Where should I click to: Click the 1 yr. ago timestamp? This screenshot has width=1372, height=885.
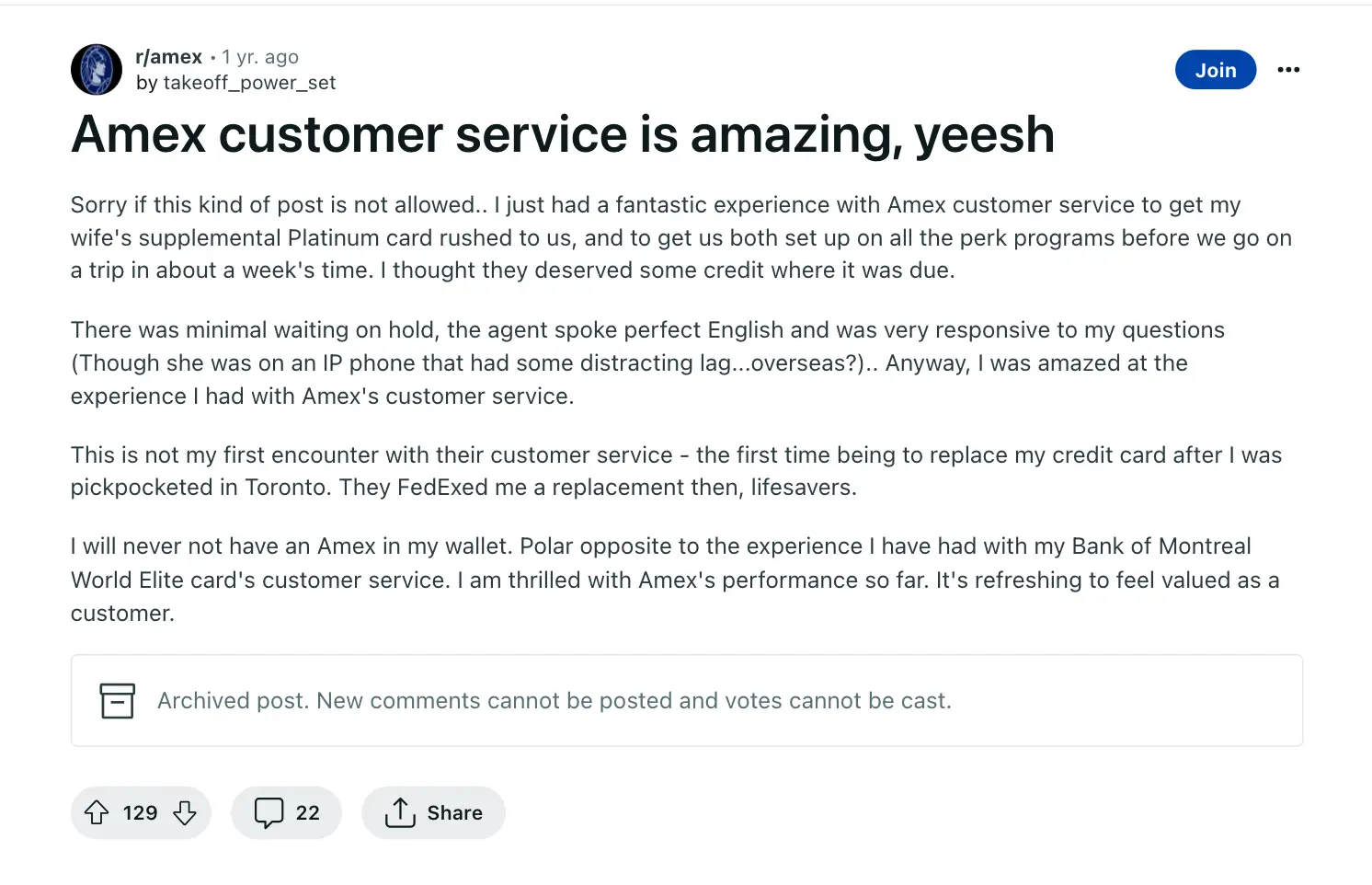[x=260, y=56]
